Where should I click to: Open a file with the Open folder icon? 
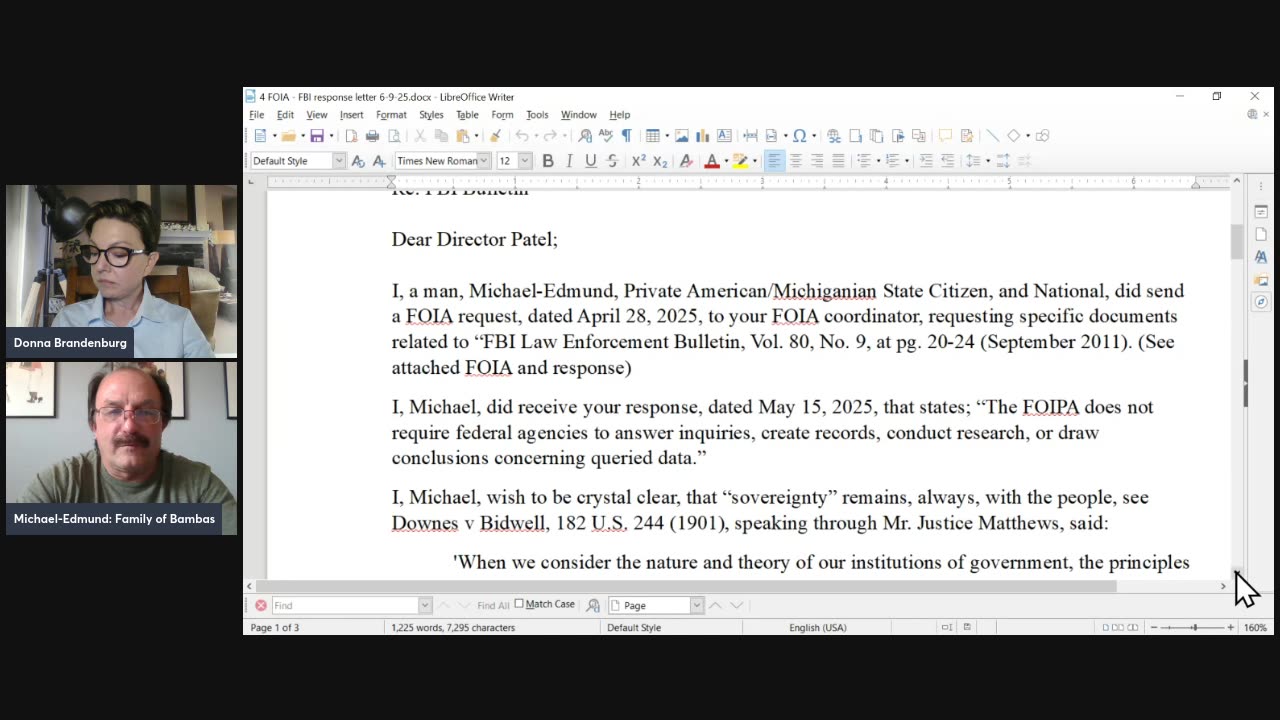[288, 136]
